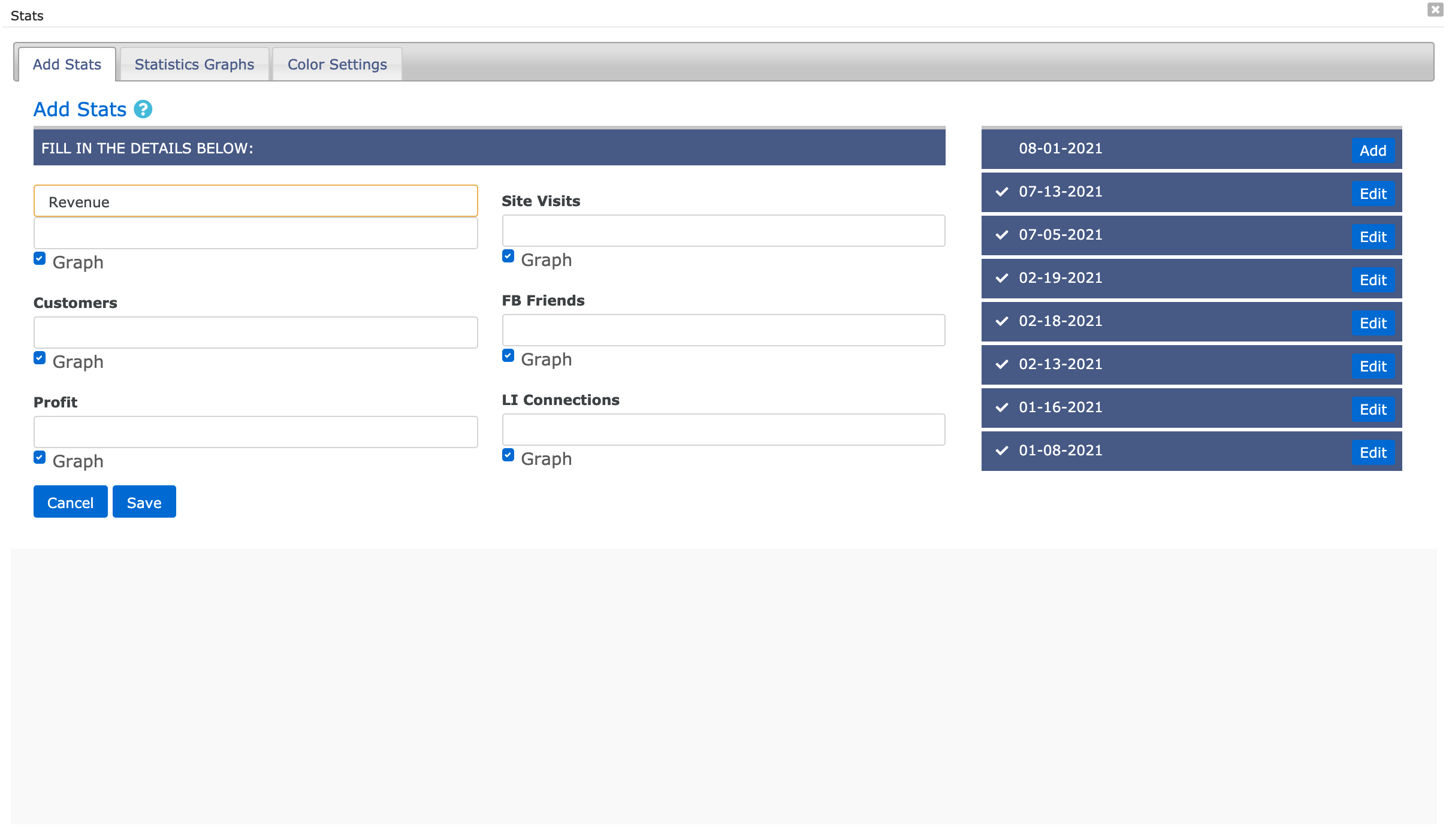Click checkmark icon beside 02-19-2021

click(x=1001, y=278)
